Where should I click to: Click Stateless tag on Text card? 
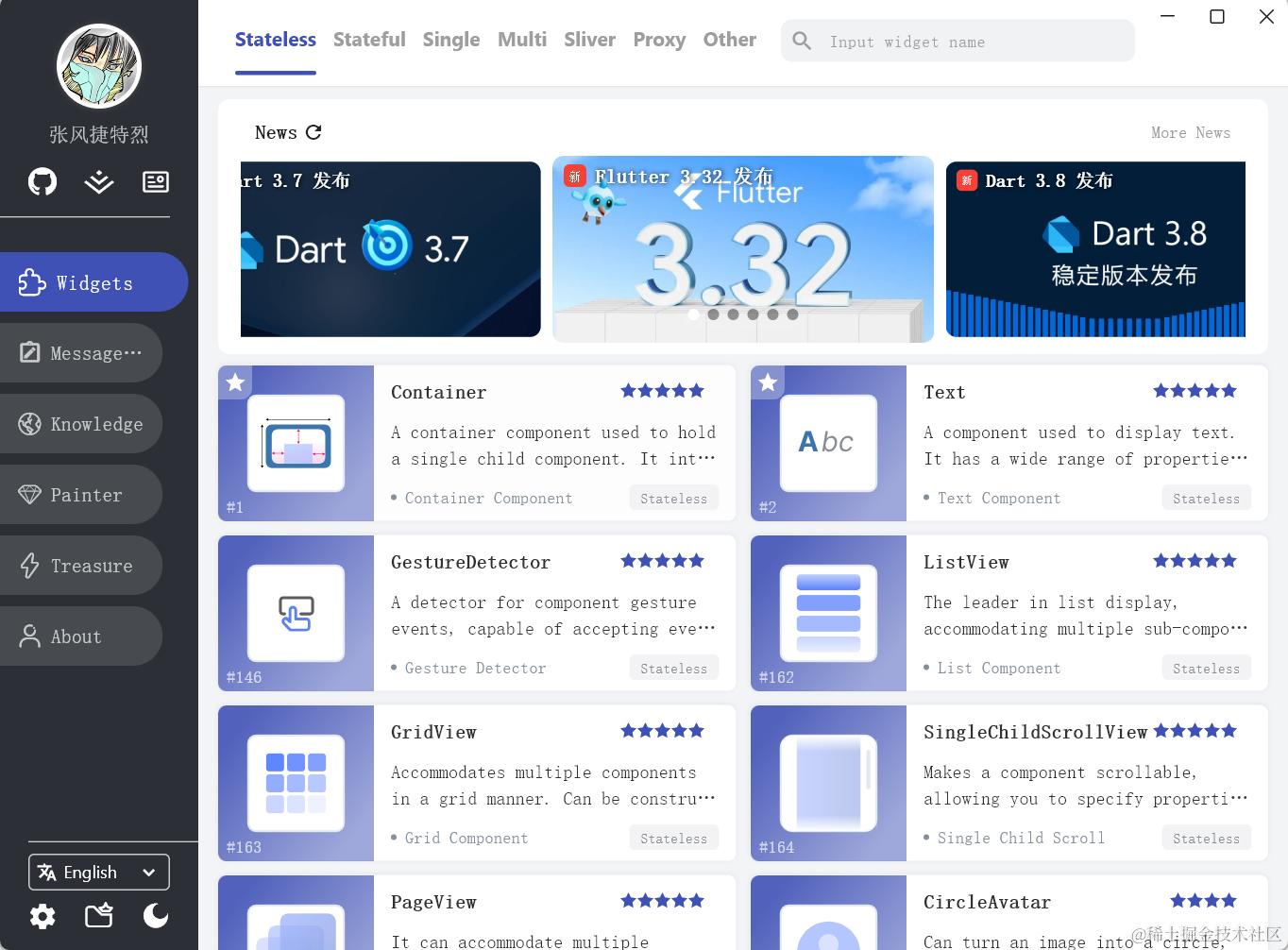point(1206,498)
